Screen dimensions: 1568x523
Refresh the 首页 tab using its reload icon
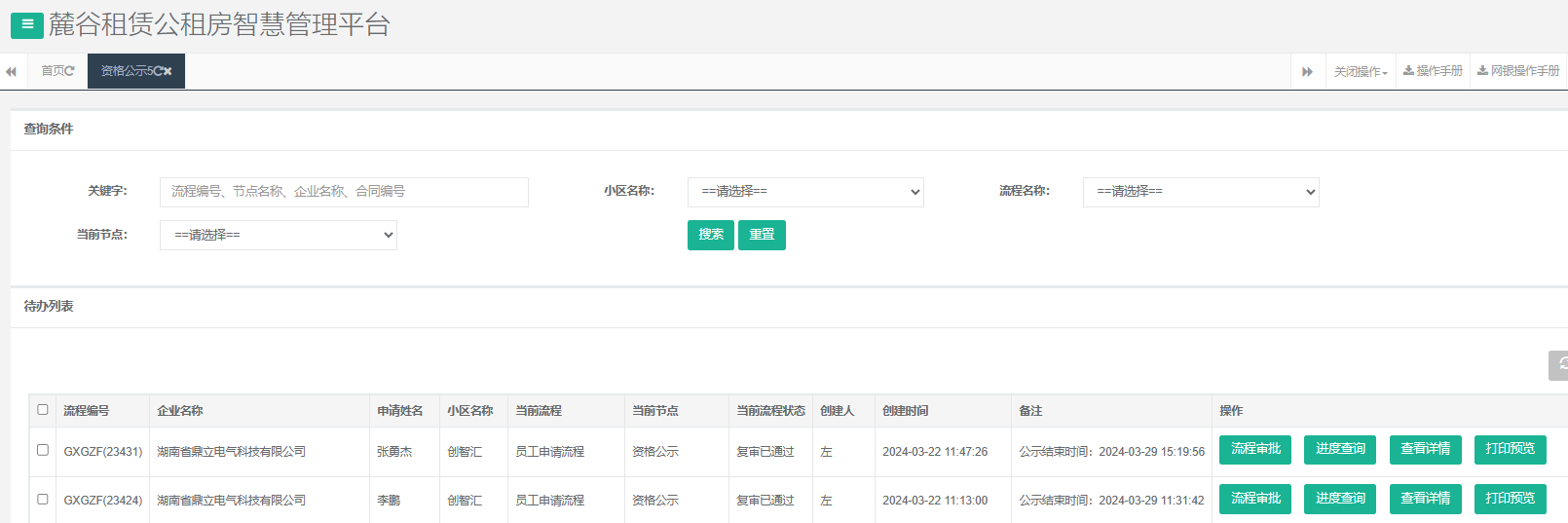click(69, 71)
